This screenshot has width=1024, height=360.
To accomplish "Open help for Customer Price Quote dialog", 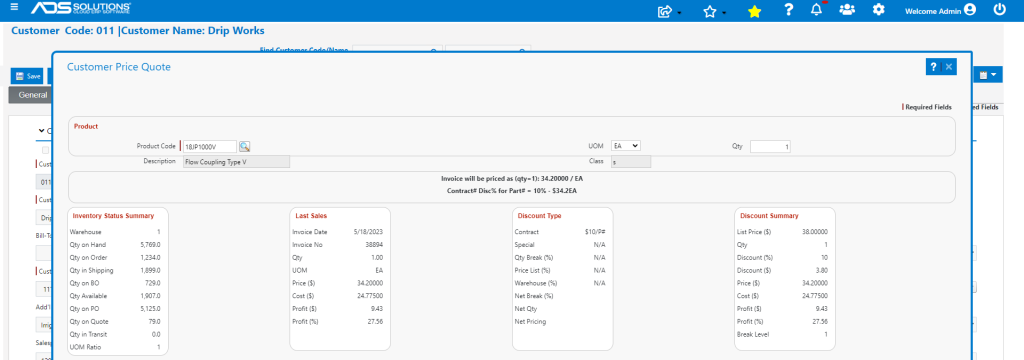I will point(933,67).
